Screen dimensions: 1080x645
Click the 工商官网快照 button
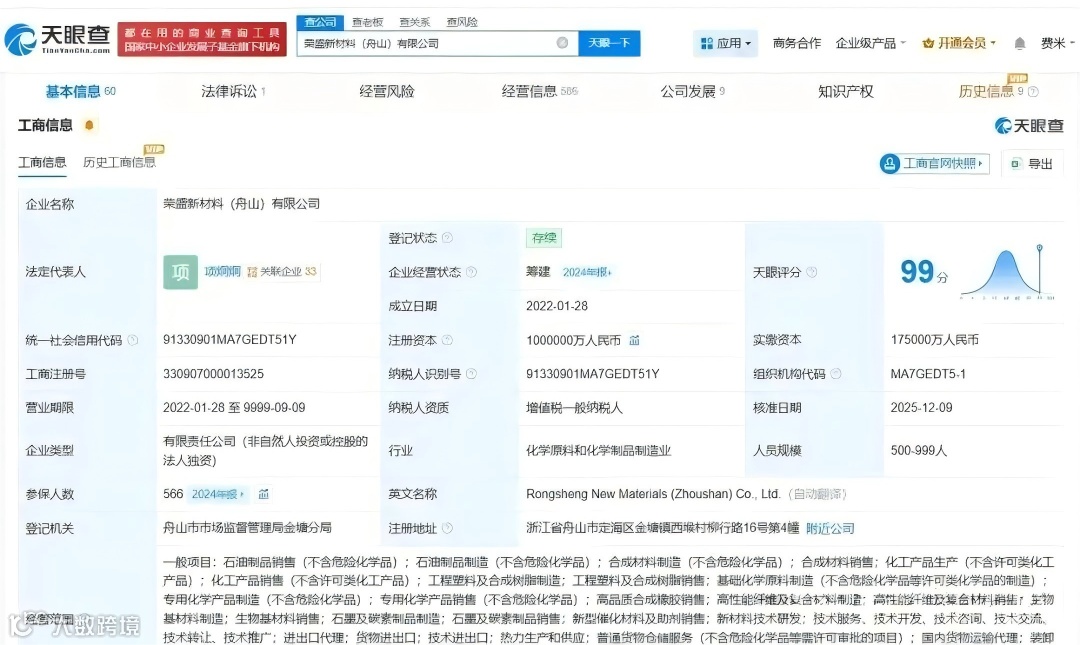coord(934,163)
